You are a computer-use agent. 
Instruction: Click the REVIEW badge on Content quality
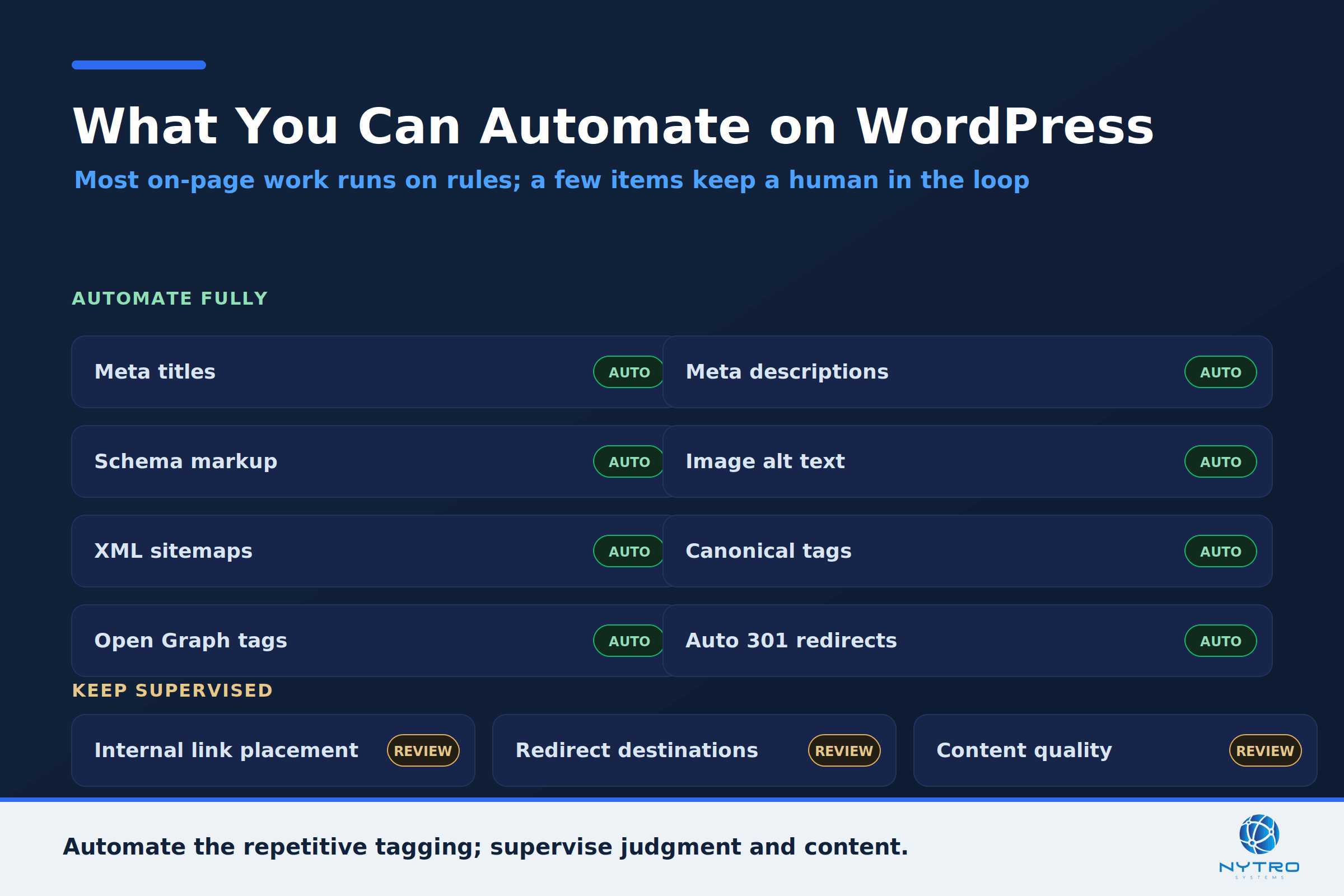1265,750
